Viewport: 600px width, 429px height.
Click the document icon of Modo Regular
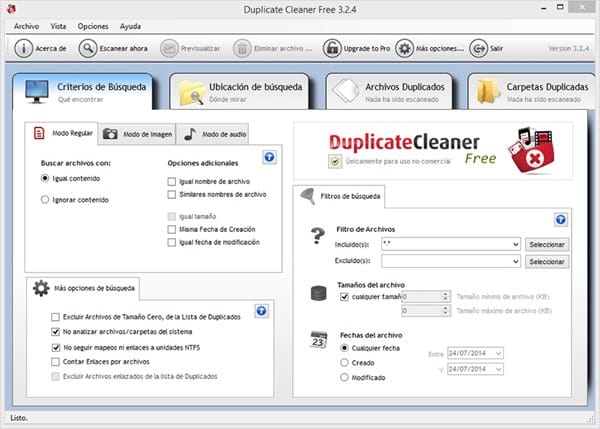(39, 133)
